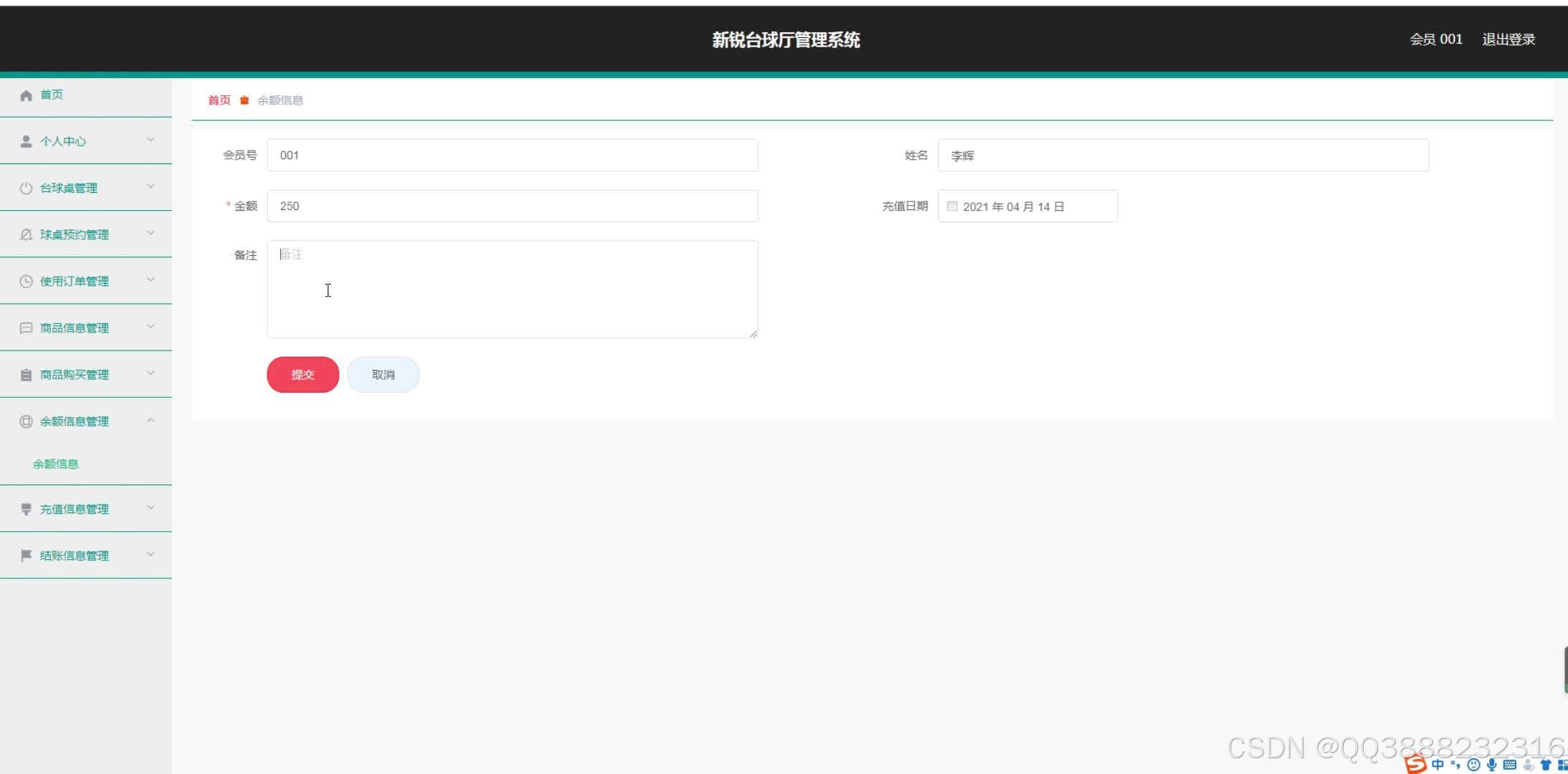Viewport: 1568px width, 774px height.
Task: Click 退出登录 to log out
Action: pos(1509,39)
